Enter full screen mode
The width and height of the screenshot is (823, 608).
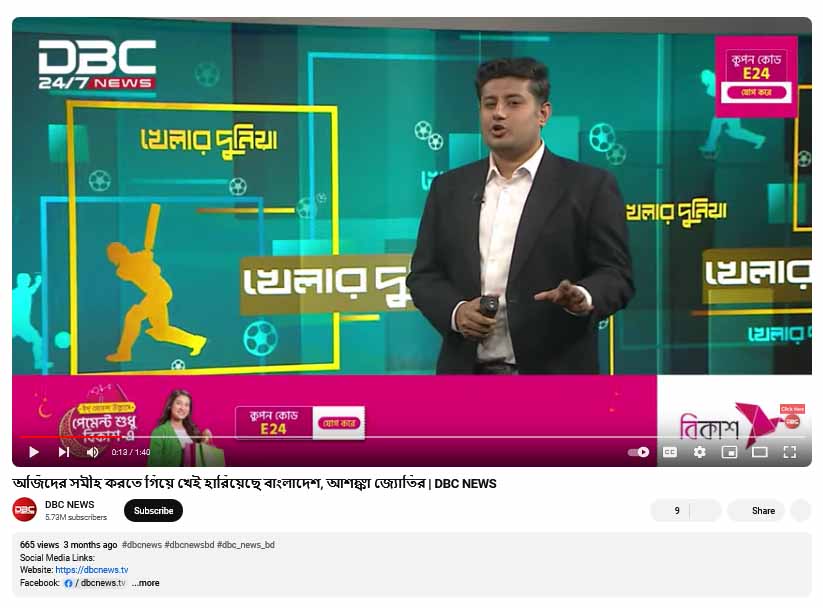tap(790, 452)
